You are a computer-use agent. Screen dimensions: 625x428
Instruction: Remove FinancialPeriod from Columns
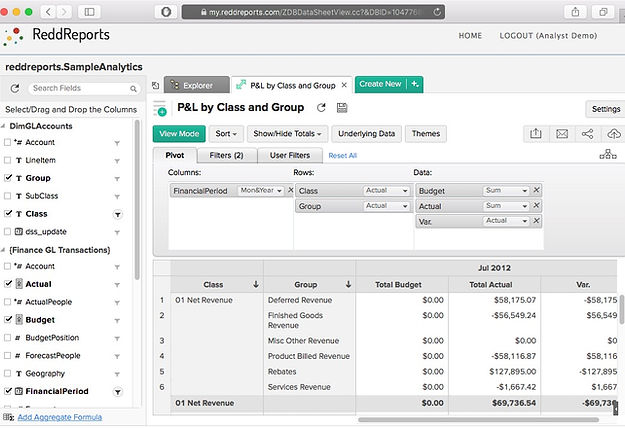pos(291,190)
